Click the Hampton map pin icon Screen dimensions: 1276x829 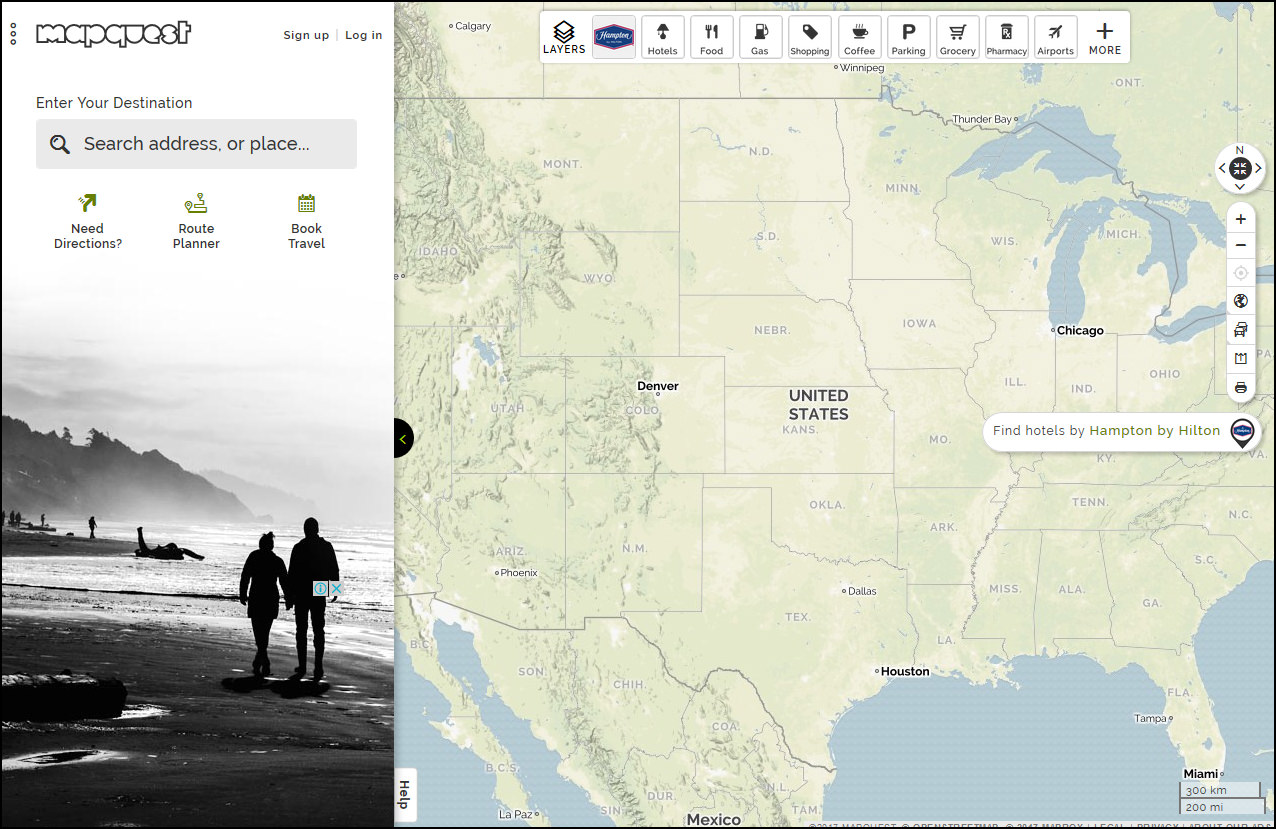[x=1242, y=432]
